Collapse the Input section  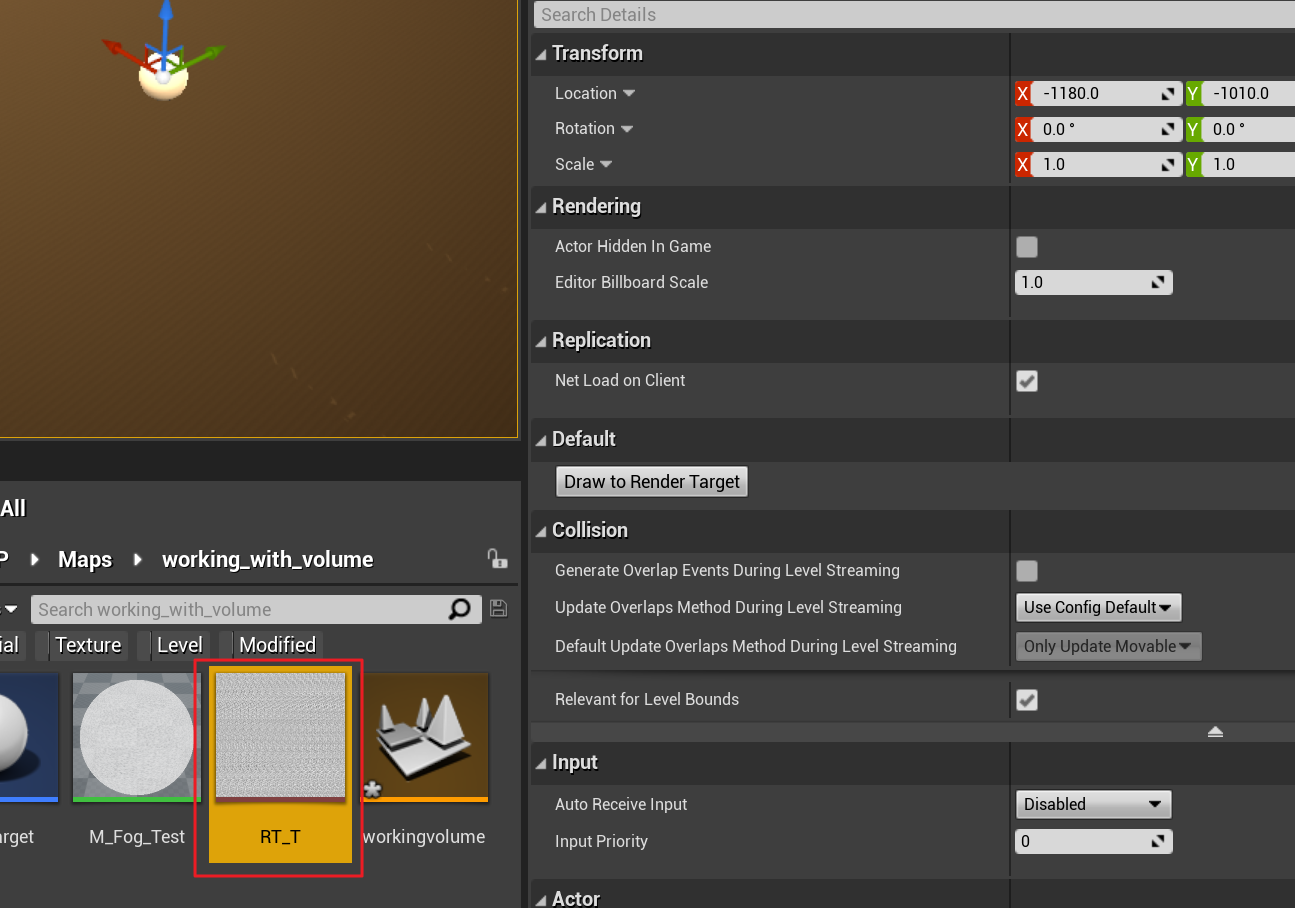[541, 763]
